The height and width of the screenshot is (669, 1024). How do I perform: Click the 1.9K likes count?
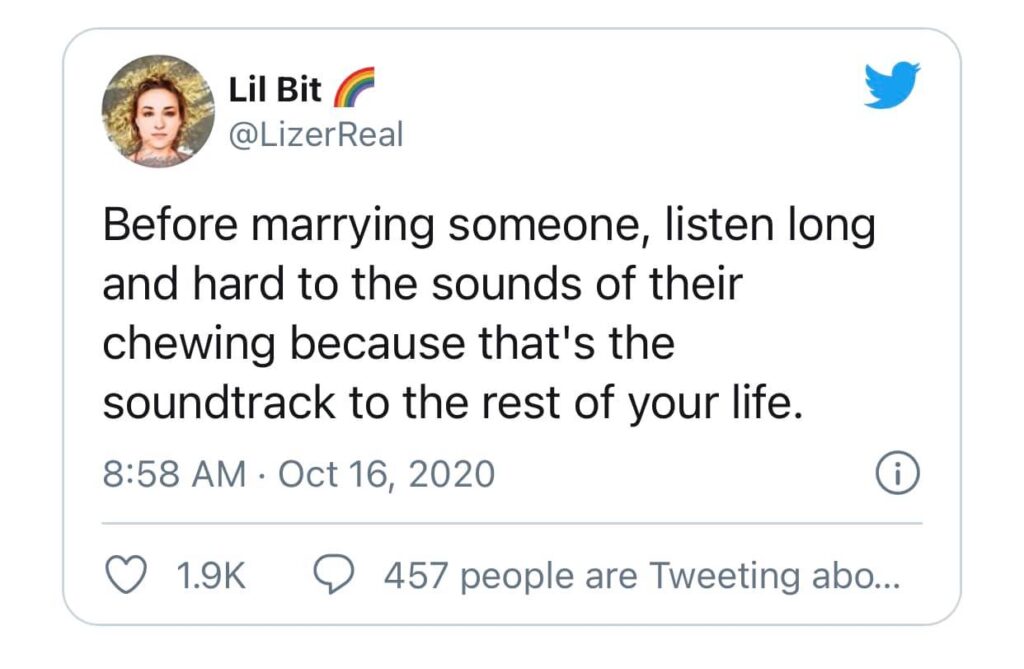pyautogui.click(x=211, y=576)
